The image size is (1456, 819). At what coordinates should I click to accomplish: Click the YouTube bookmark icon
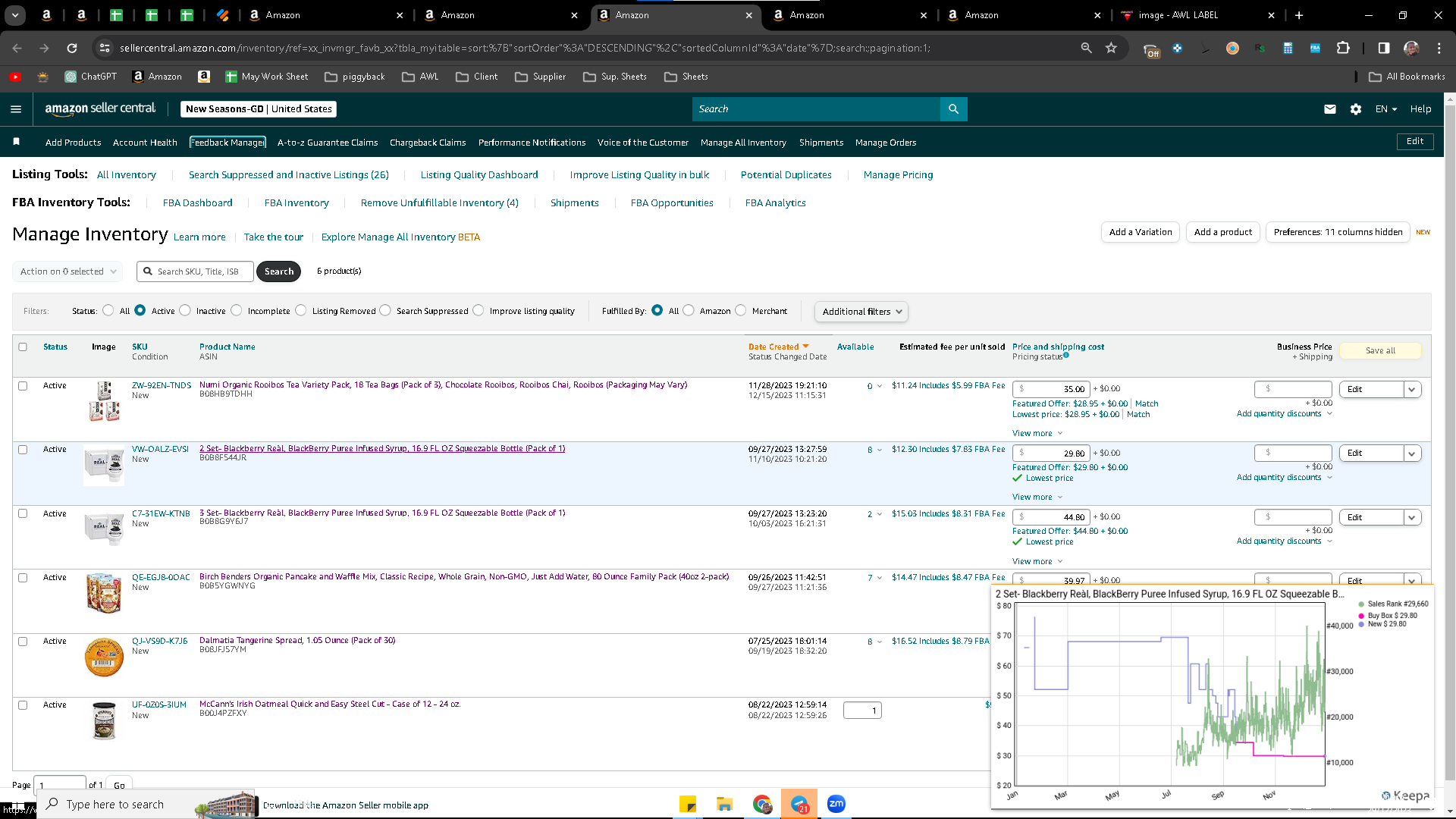point(15,77)
